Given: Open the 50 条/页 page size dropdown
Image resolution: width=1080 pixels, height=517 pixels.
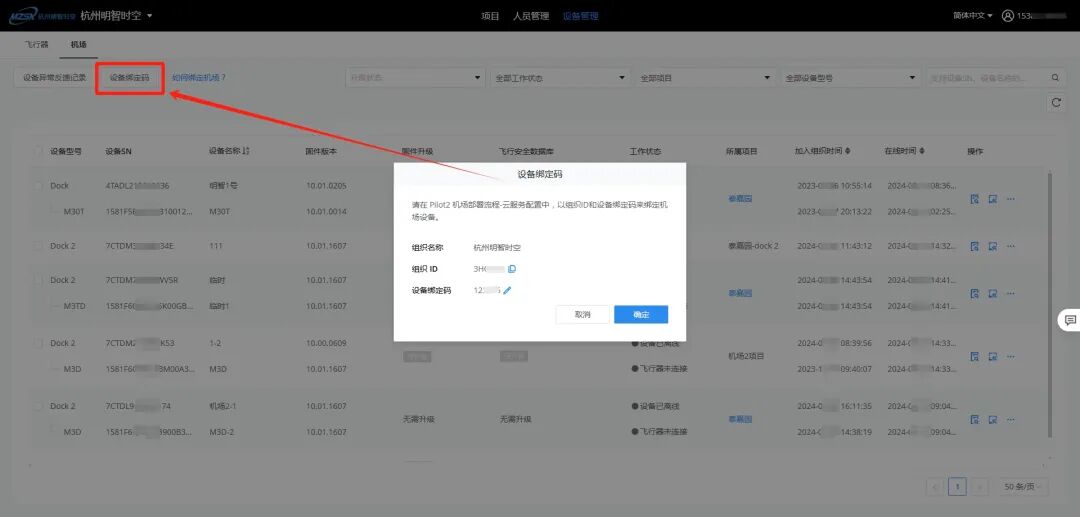Looking at the screenshot, I should 1023,487.
